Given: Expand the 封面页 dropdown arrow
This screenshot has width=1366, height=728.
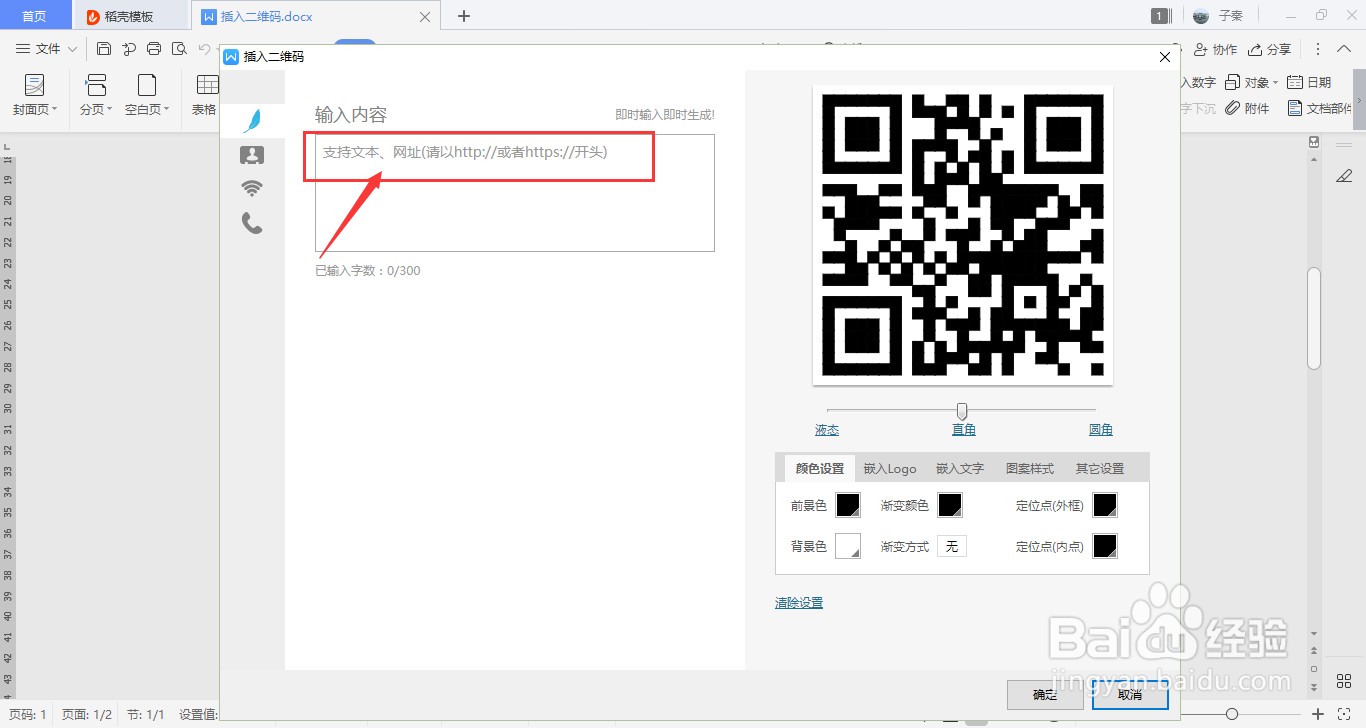Looking at the screenshot, I should 55,110.
